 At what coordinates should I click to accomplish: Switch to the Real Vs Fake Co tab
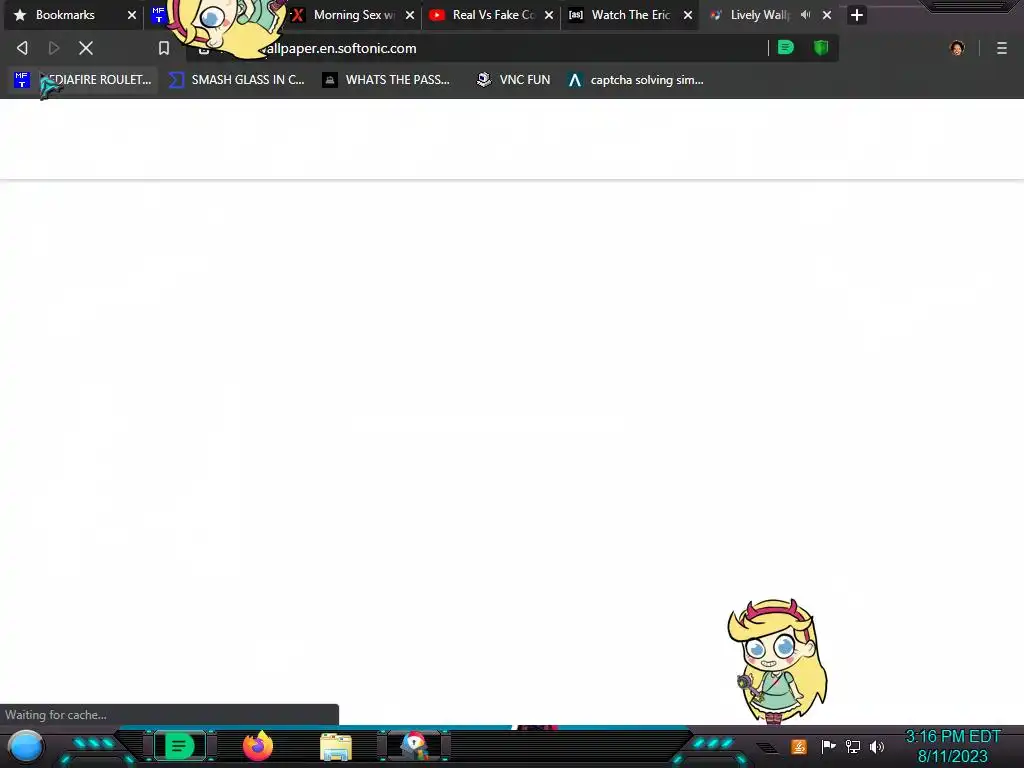(493, 15)
